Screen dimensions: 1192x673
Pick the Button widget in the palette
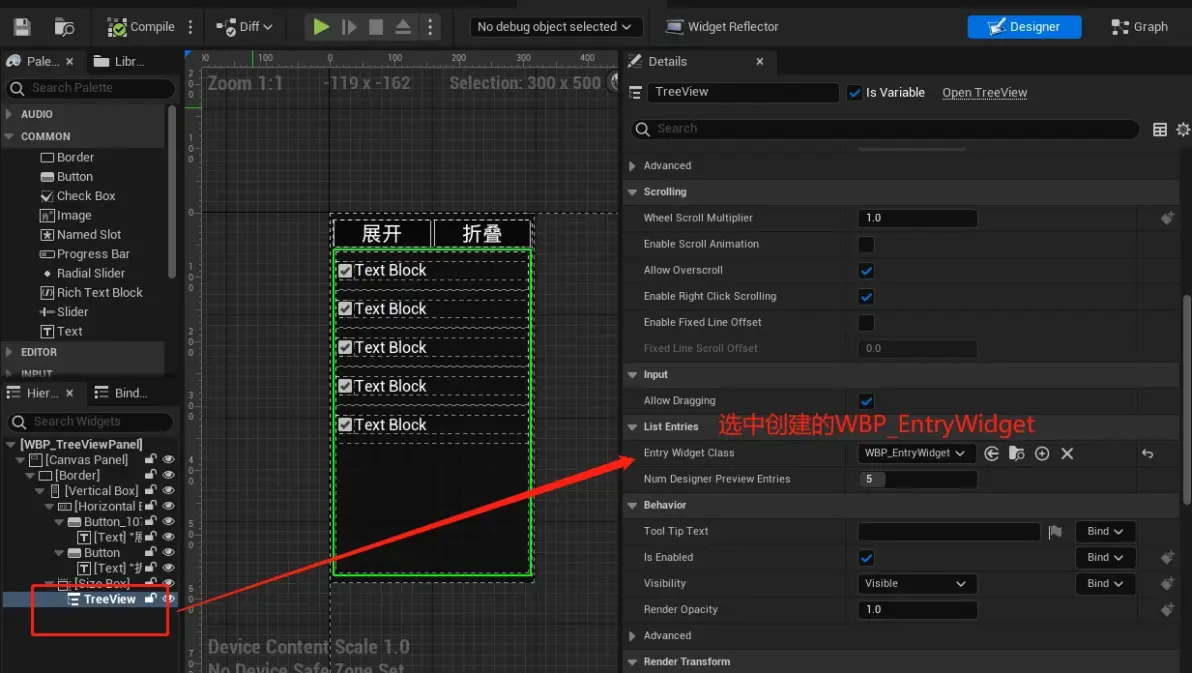click(66, 176)
